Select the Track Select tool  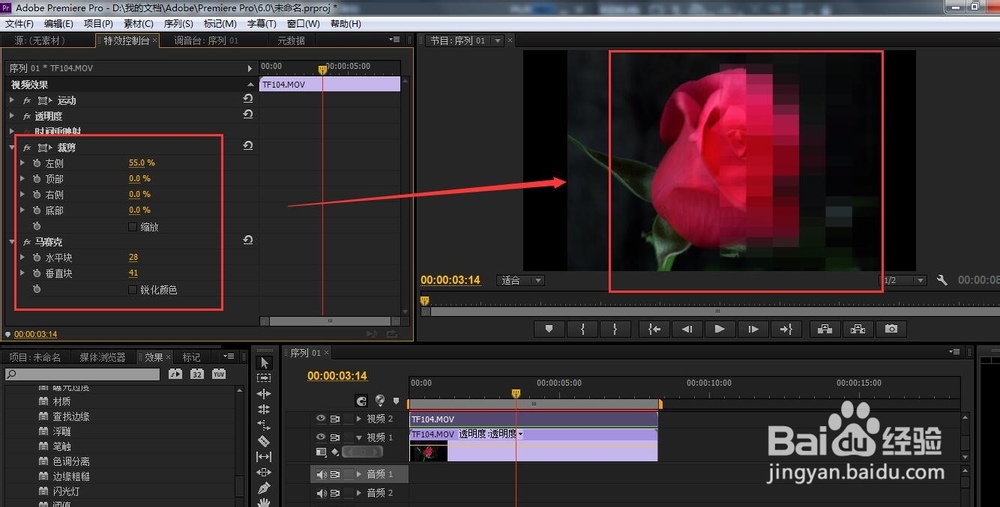tap(264, 378)
